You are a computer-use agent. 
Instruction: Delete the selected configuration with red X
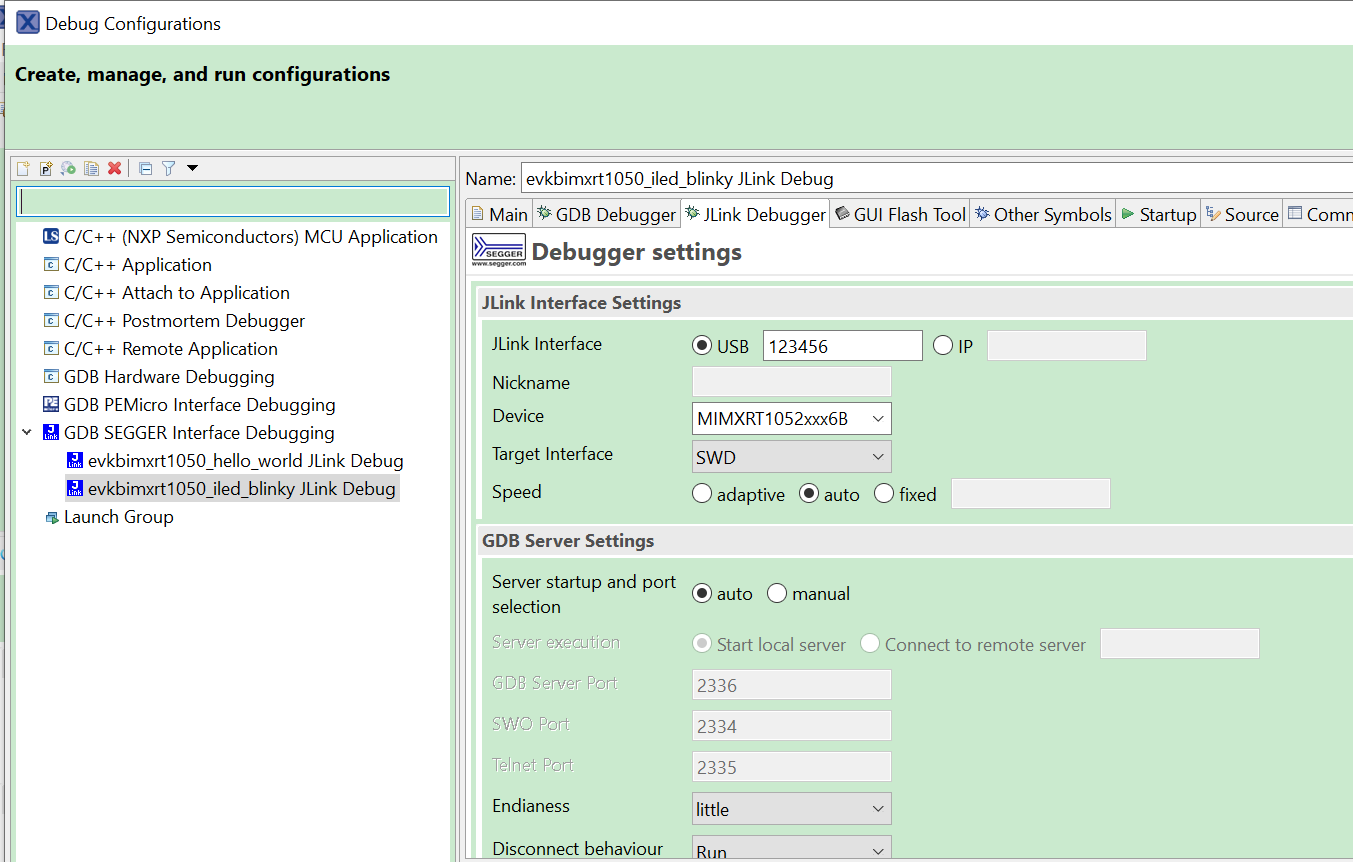[x=115, y=169]
